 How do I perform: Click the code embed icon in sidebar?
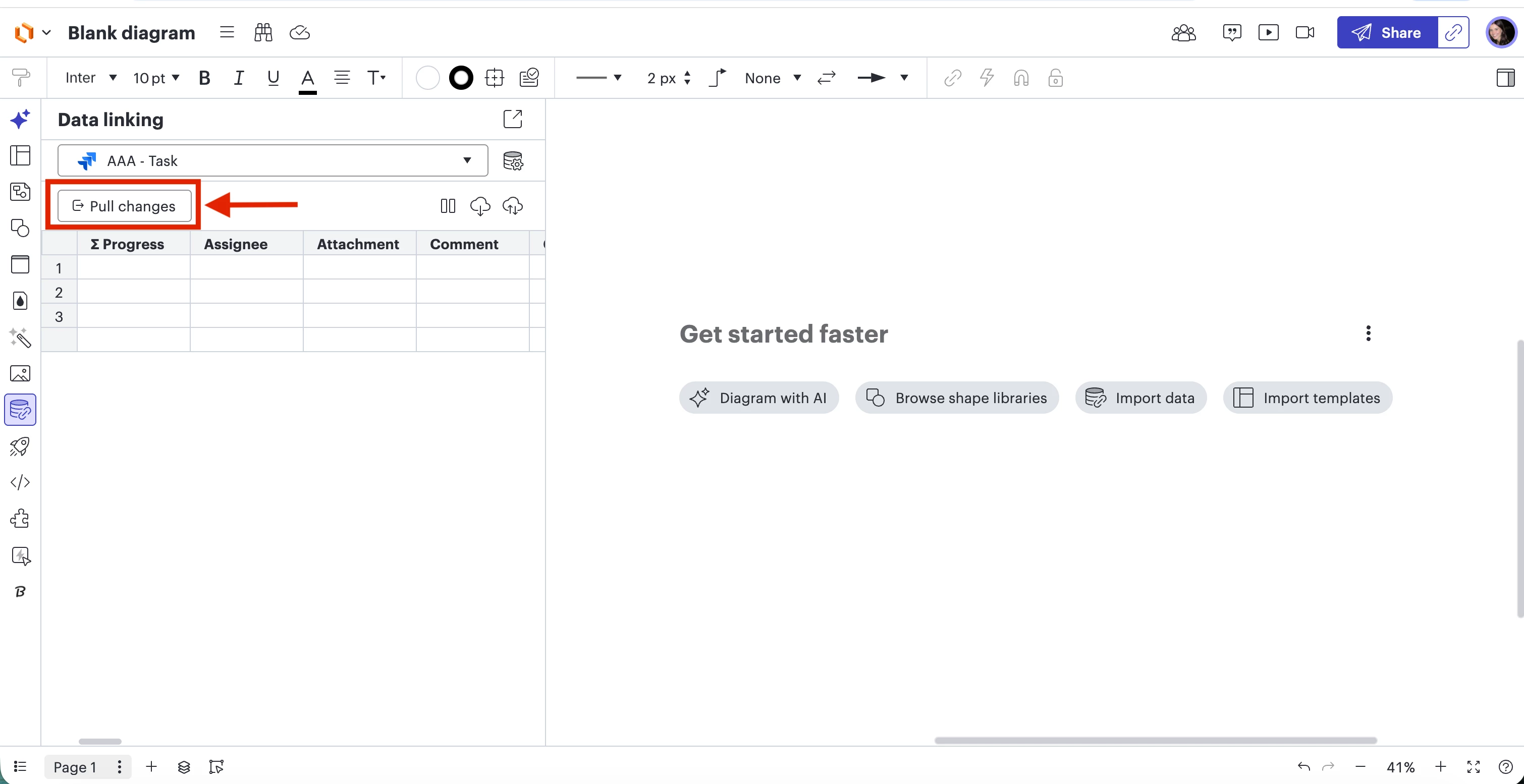(x=20, y=482)
